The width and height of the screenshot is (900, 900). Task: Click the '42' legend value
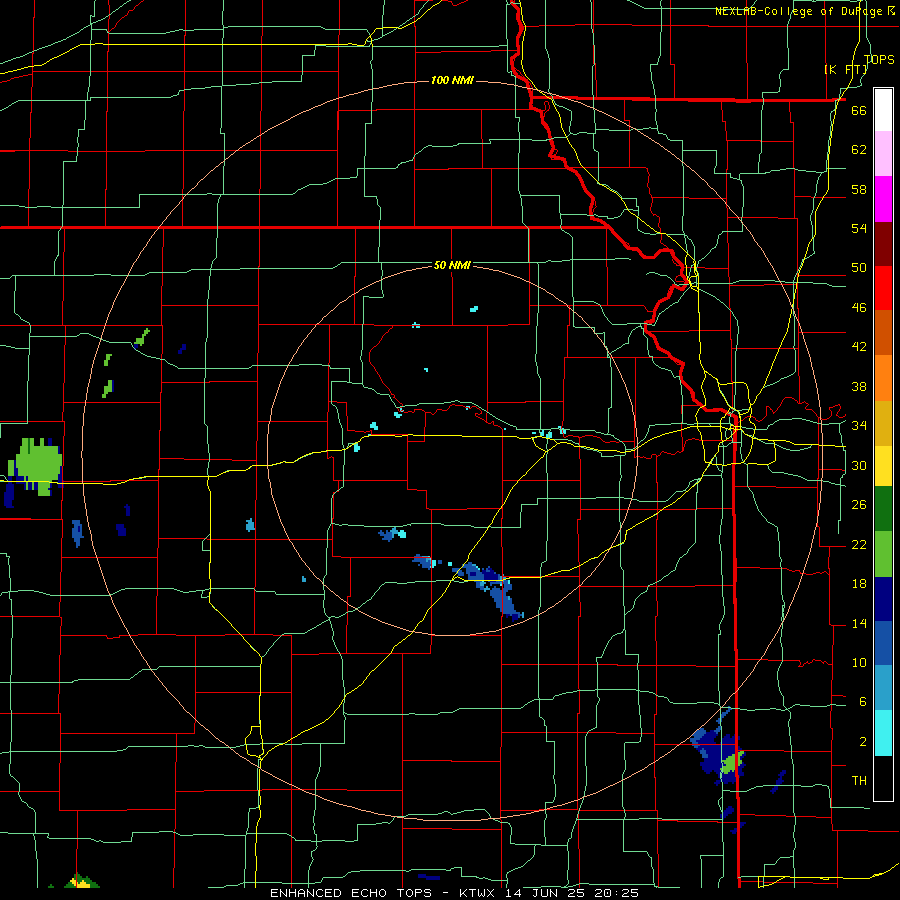(x=859, y=347)
